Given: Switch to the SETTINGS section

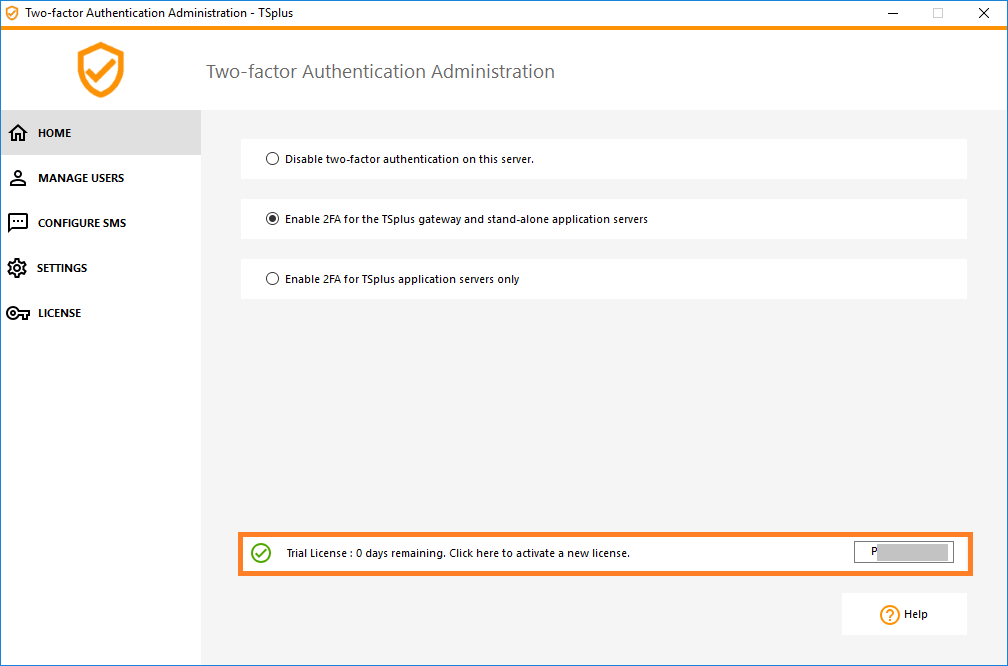Looking at the screenshot, I should [62, 267].
